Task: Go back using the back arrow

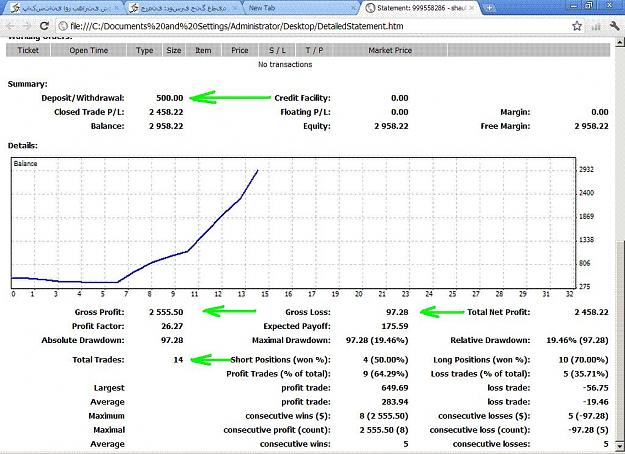Action: [11, 26]
